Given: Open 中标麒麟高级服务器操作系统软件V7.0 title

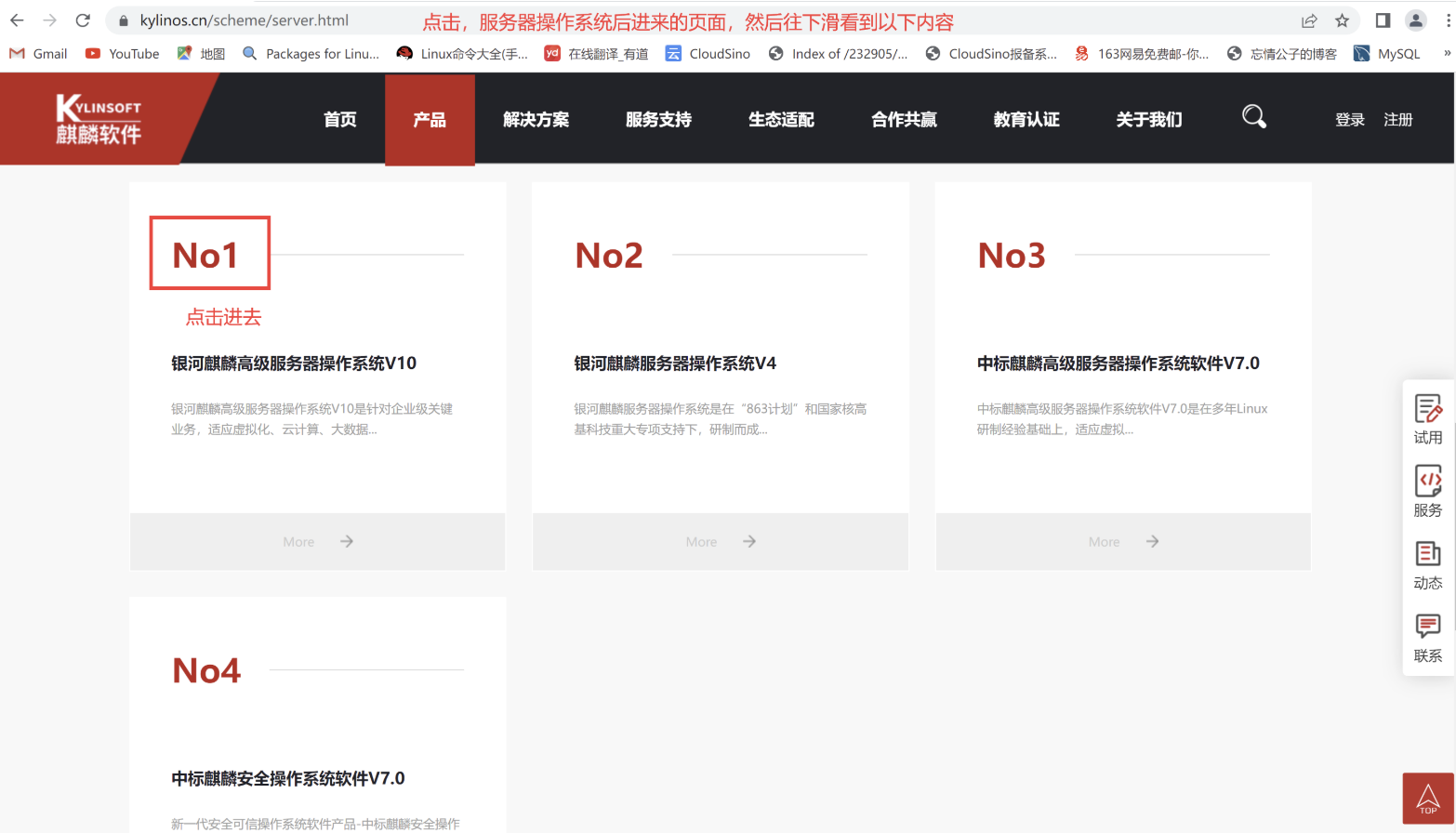Looking at the screenshot, I should click(1118, 364).
